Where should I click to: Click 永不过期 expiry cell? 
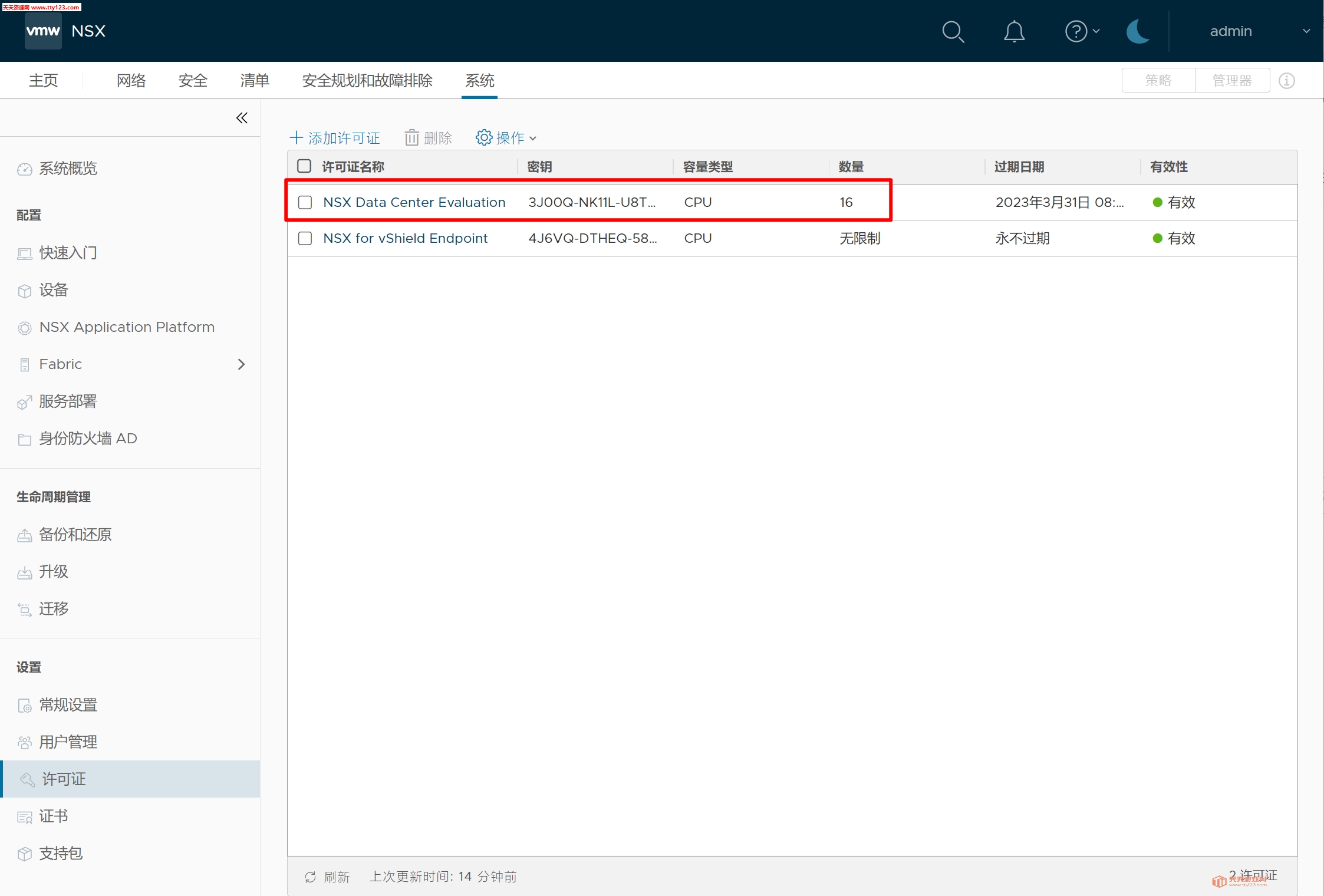click(x=1022, y=238)
